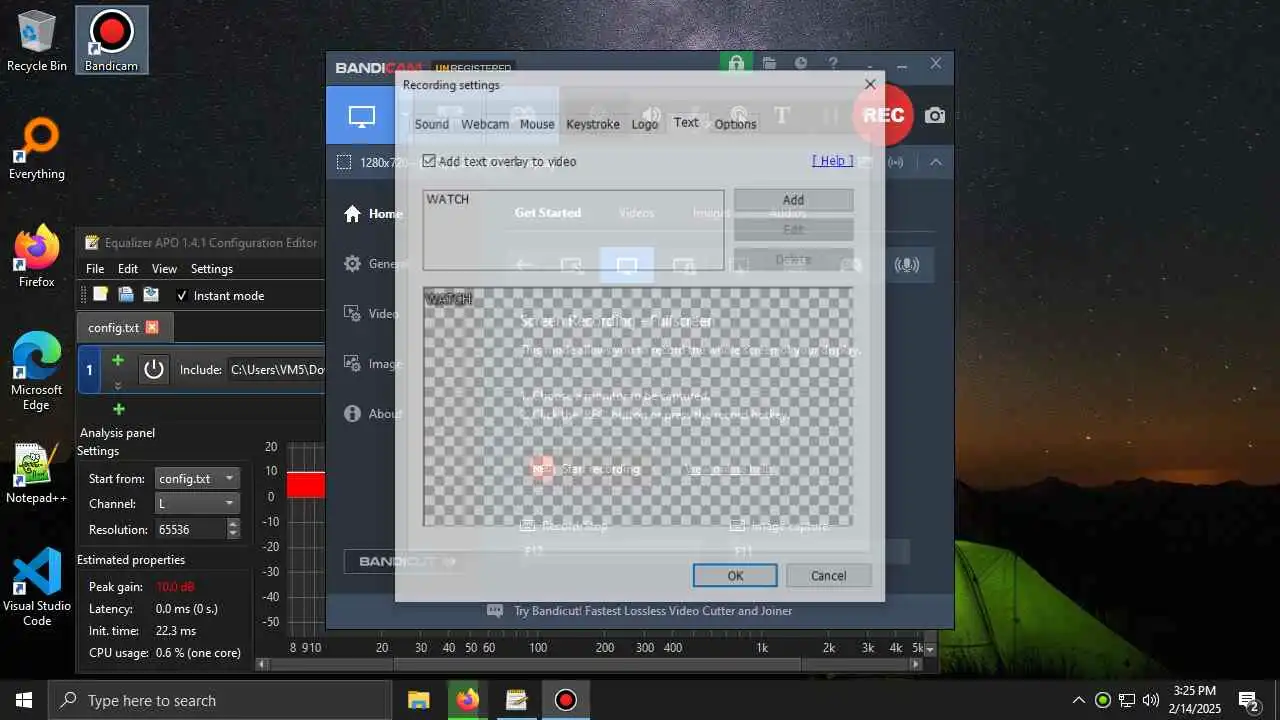Viewport: 1280px width, 720px height.
Task: Open the Help link in Recording settings
Action: point(833,160)
